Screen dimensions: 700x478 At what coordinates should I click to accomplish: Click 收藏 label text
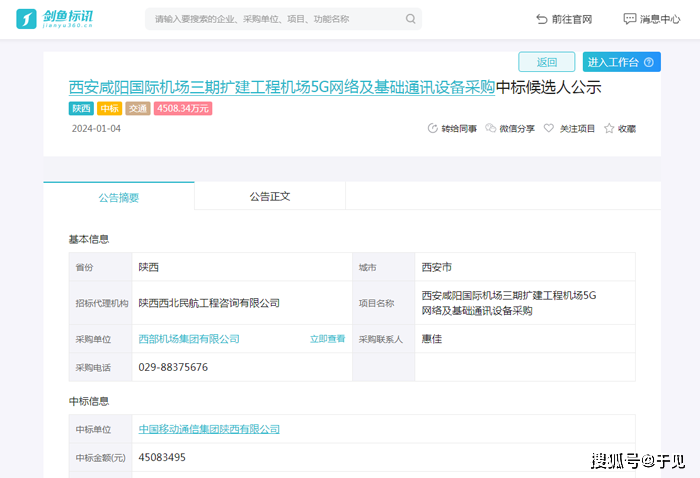[627, 129]
